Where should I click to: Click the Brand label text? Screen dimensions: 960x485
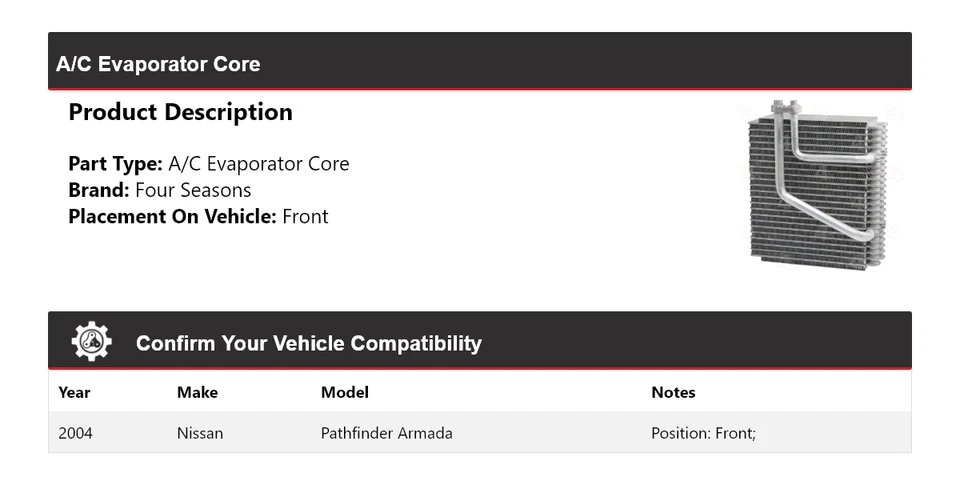(98, 190)
